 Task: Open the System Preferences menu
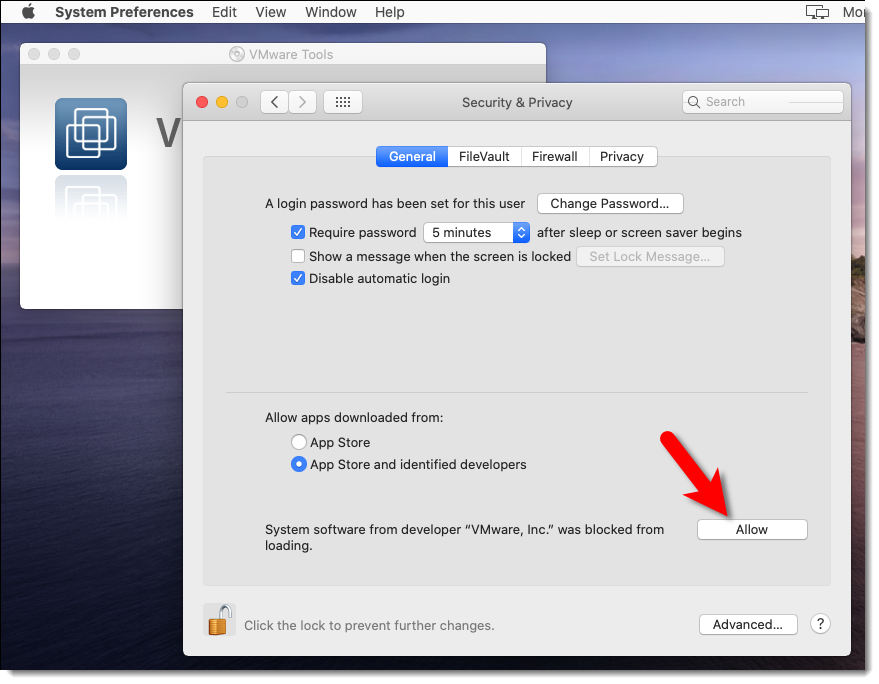pyautogui.click(x=124, y=12)
